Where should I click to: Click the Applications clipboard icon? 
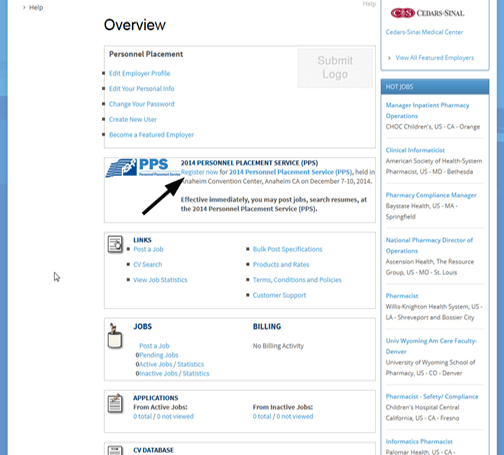coord(115,403)
